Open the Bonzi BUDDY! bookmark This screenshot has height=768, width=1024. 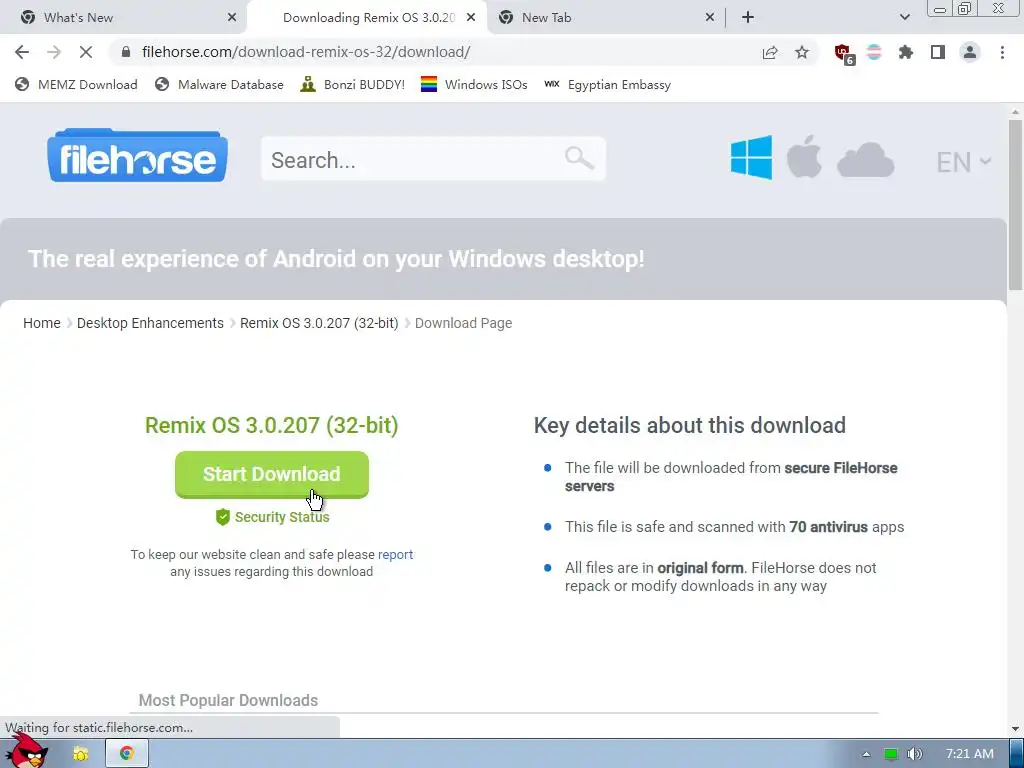353,84
